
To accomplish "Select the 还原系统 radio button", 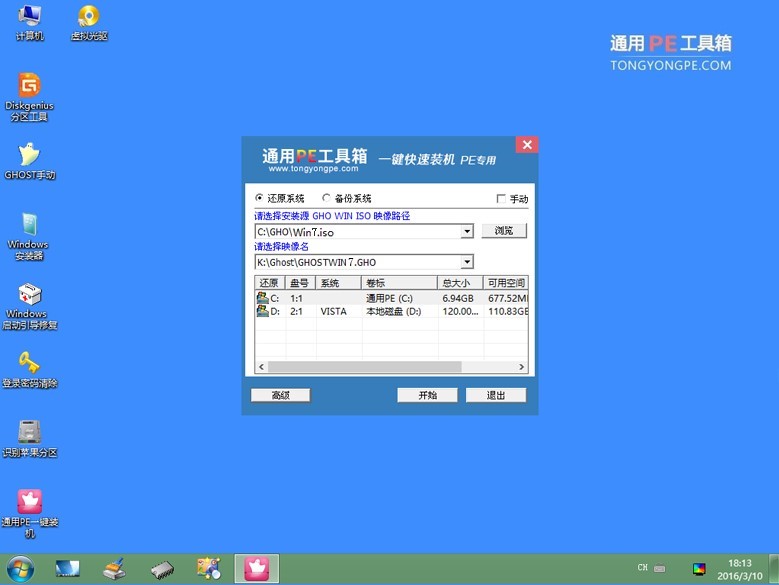I will (x=260, y=199).
